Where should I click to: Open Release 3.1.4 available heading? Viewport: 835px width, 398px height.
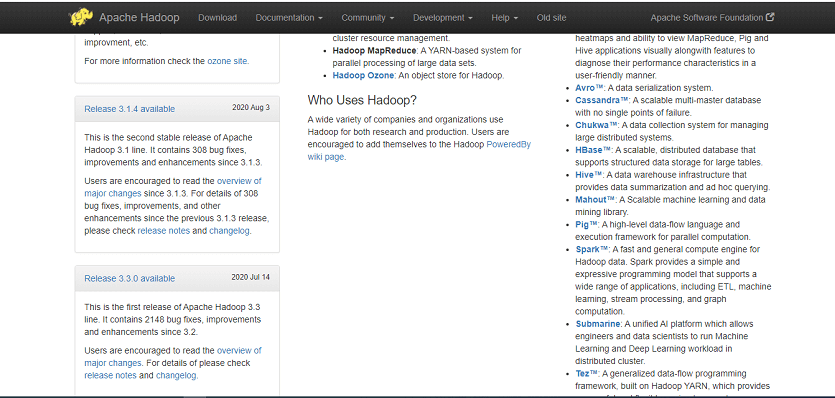click(x=129, y=109)
